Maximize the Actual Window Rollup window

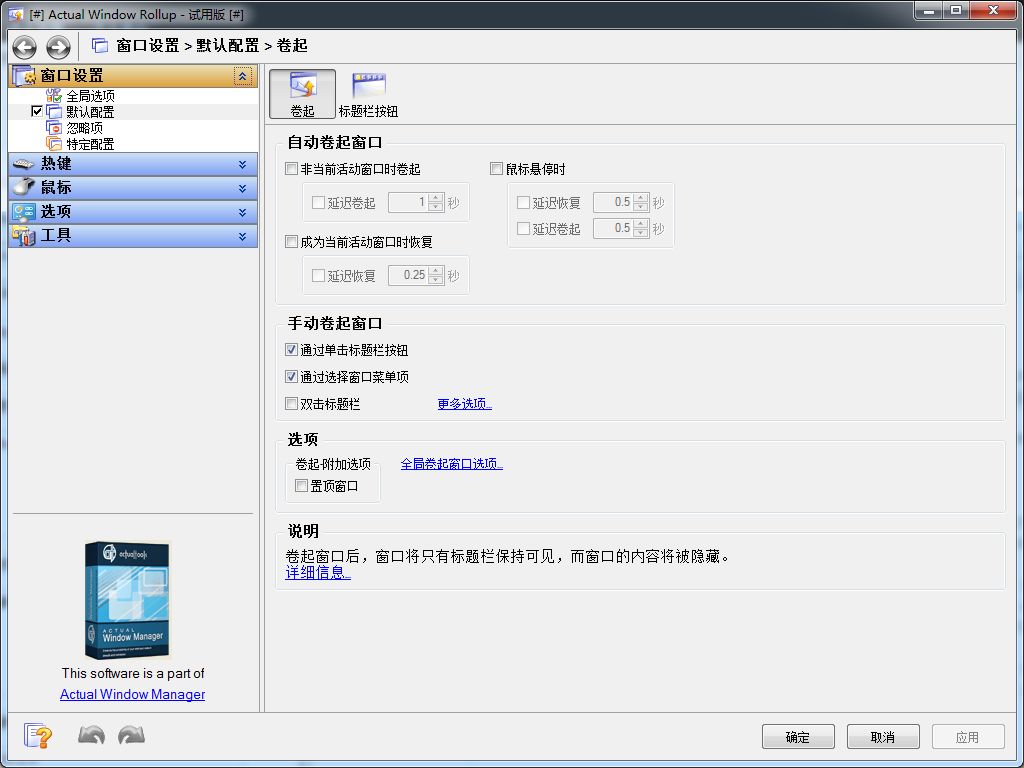click(955, 10)
